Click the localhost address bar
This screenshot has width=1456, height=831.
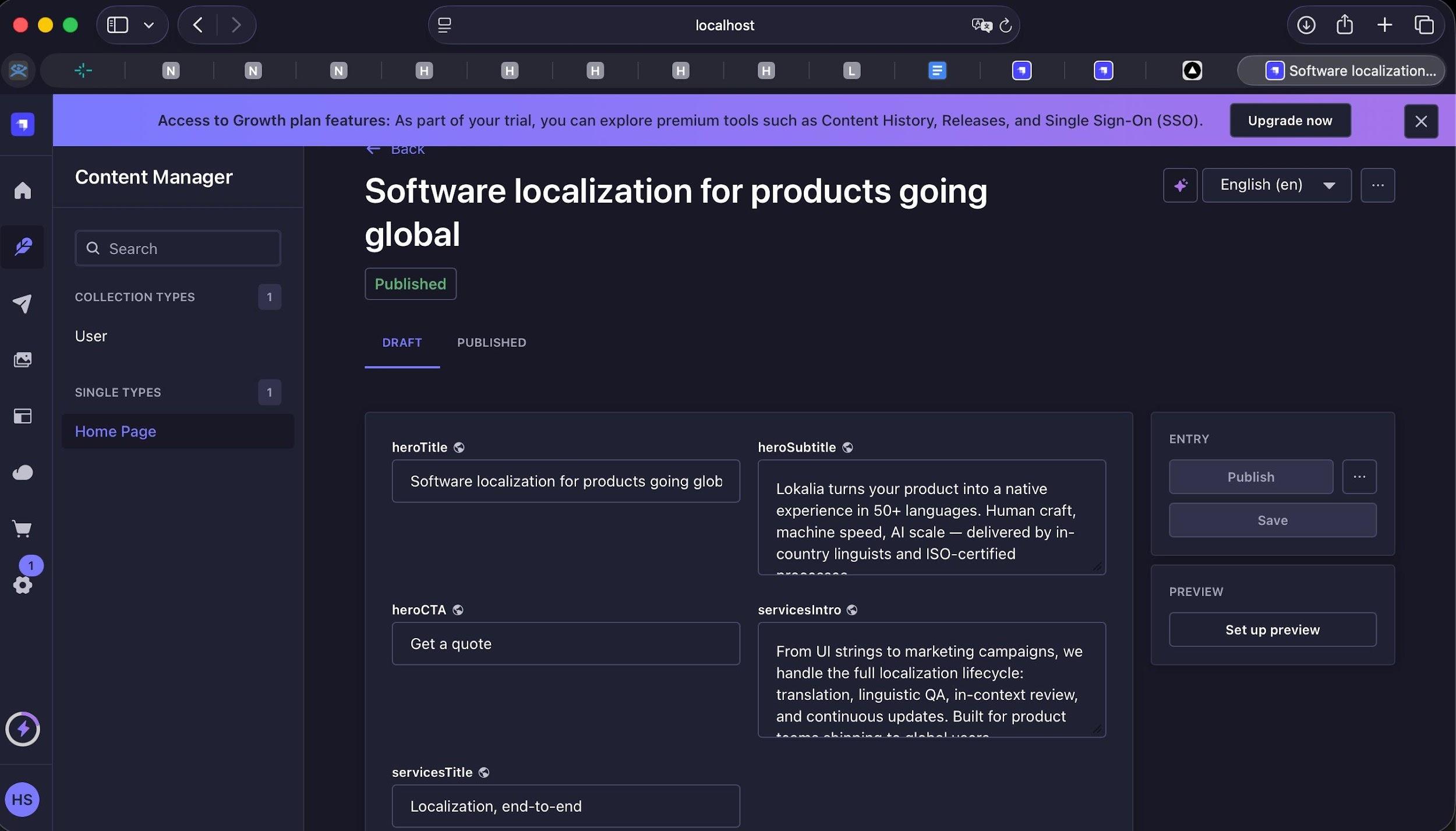point(724,25)
